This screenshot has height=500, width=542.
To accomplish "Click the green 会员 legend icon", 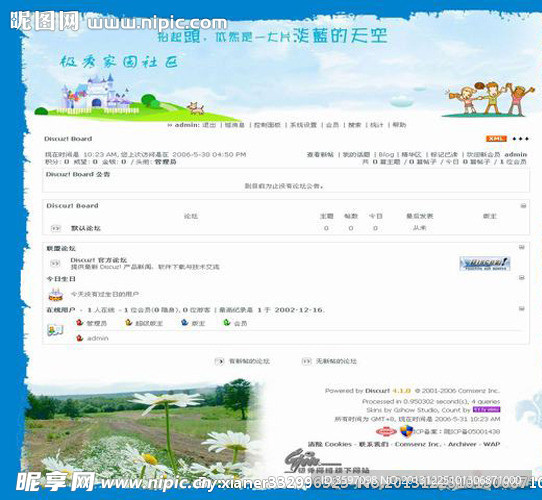I will coord(227,323).
